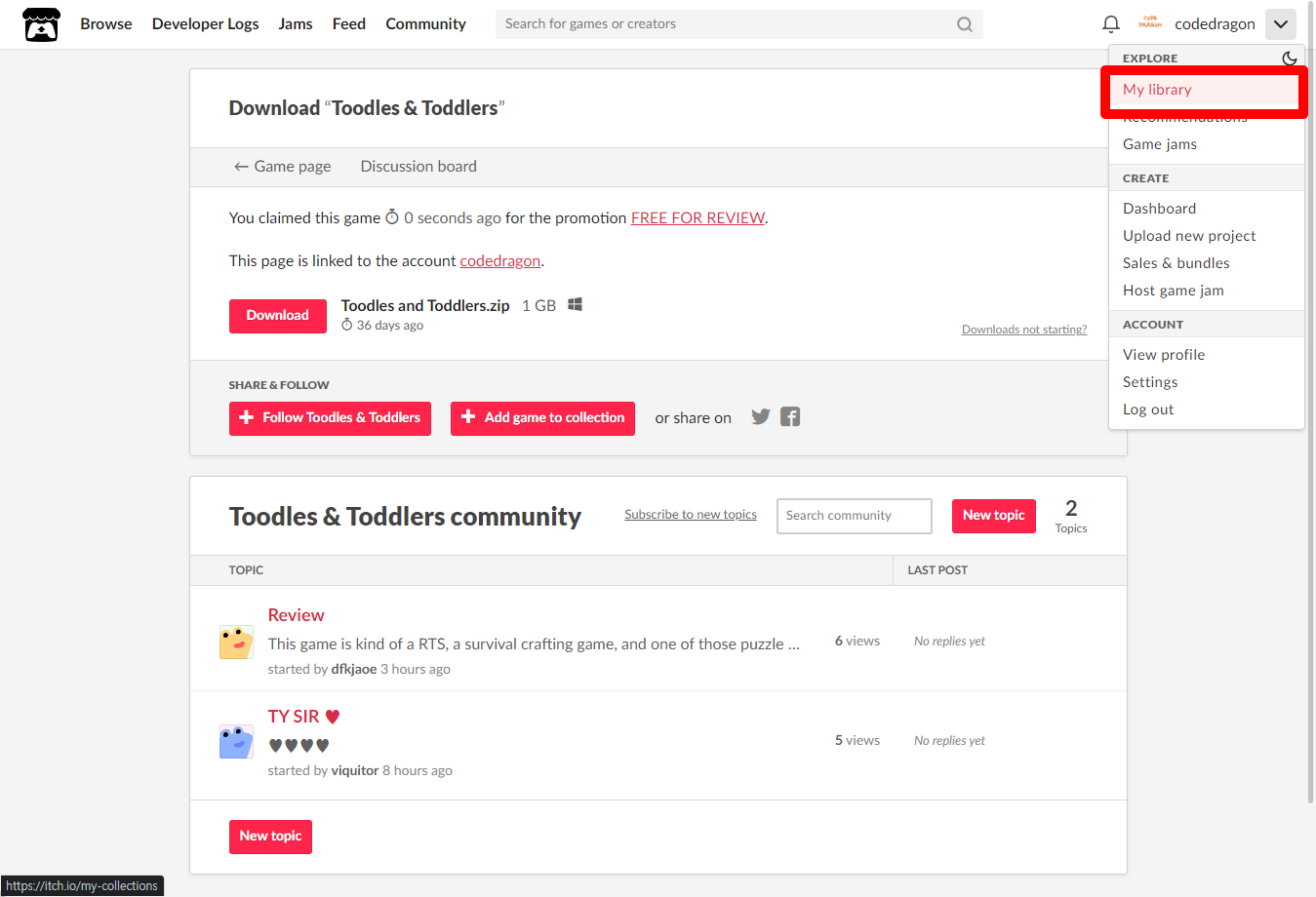Choose Log out
Viewport: 1316px width, 897px height.
pyautogui.click(x=1148, y=409)
